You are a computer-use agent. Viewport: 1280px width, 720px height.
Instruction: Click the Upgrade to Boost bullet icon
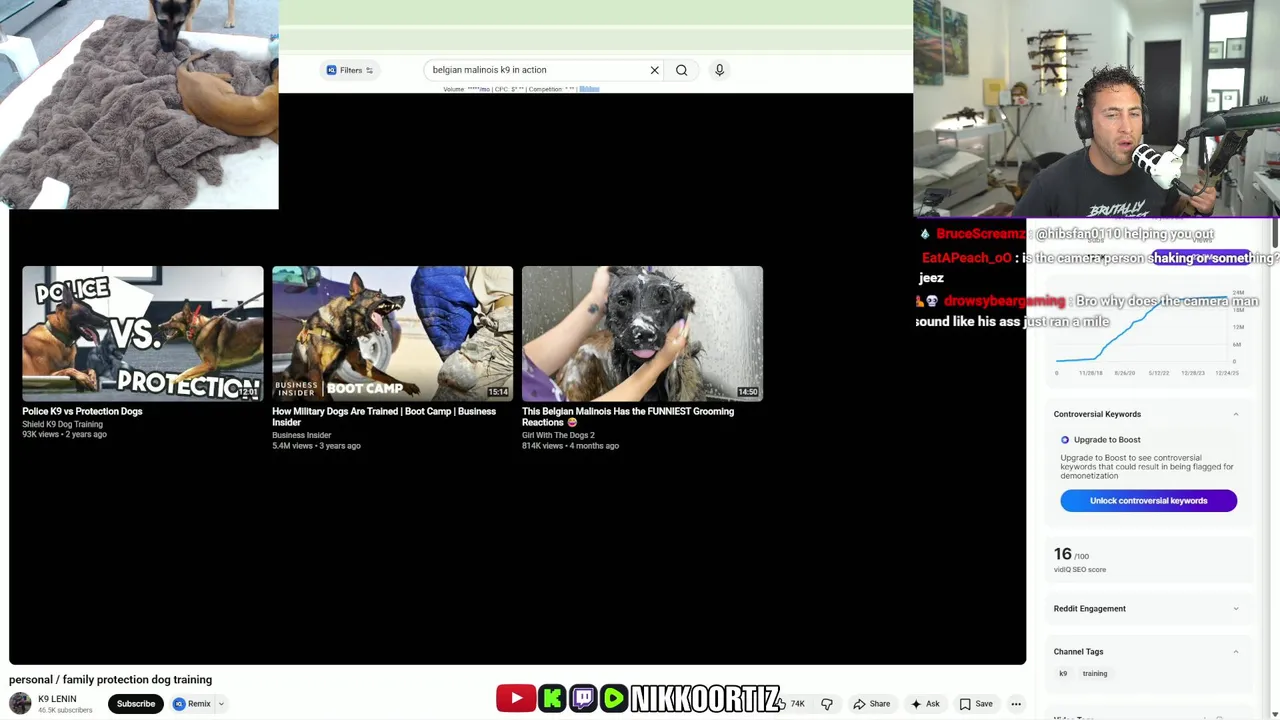pyautogui.click(x=1065, y=440)
